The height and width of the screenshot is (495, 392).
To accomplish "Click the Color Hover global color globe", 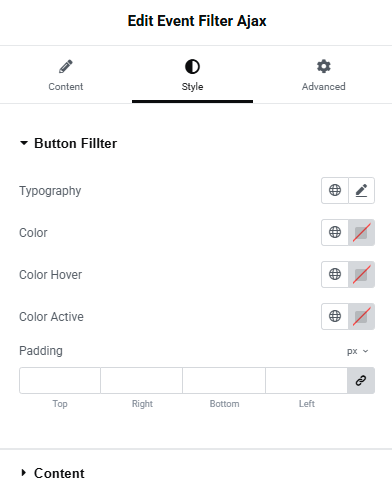I will tap(335, 274).
